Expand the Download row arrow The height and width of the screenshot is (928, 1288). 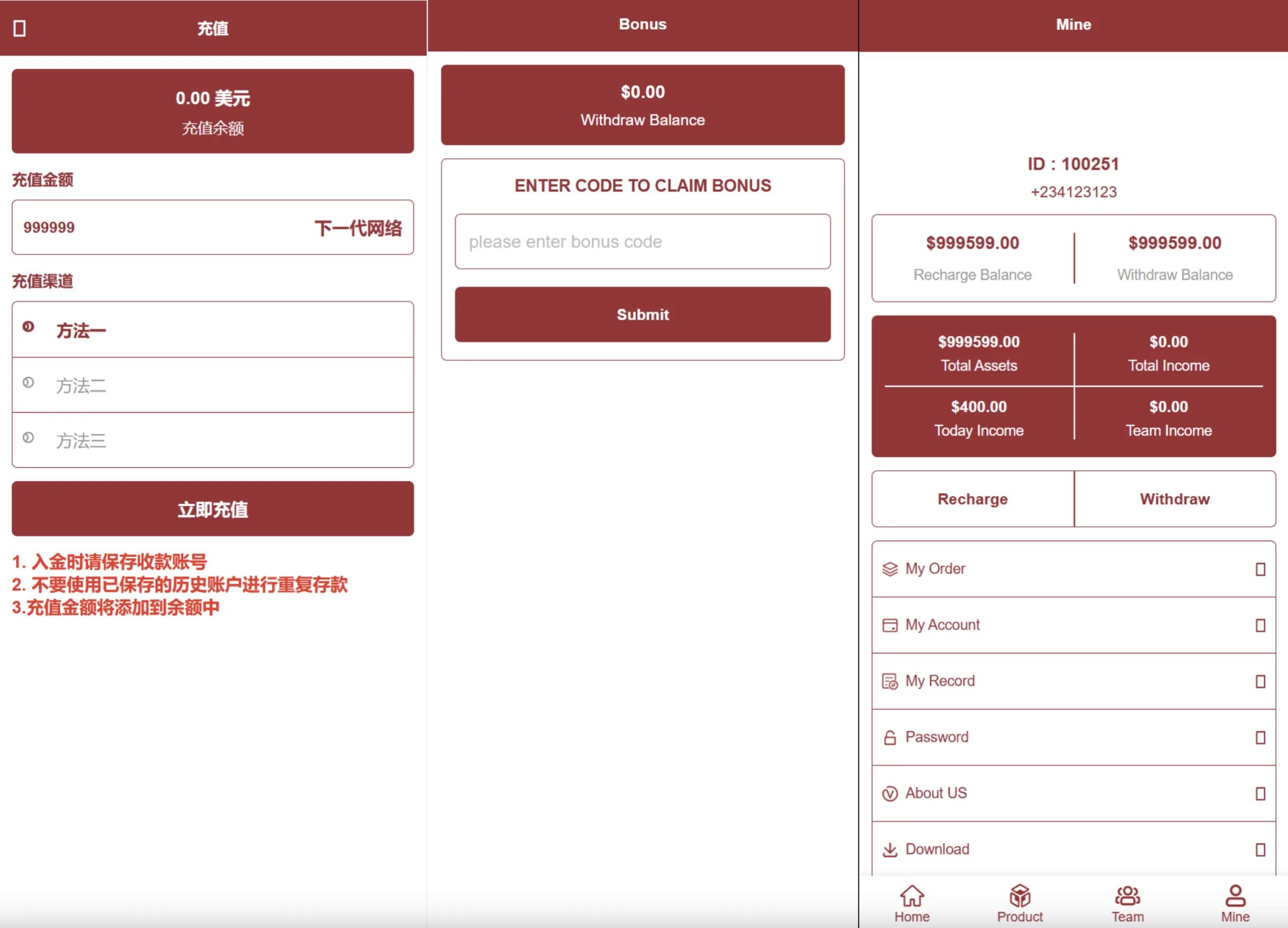pyautogui.click(x=1259, y=850)
